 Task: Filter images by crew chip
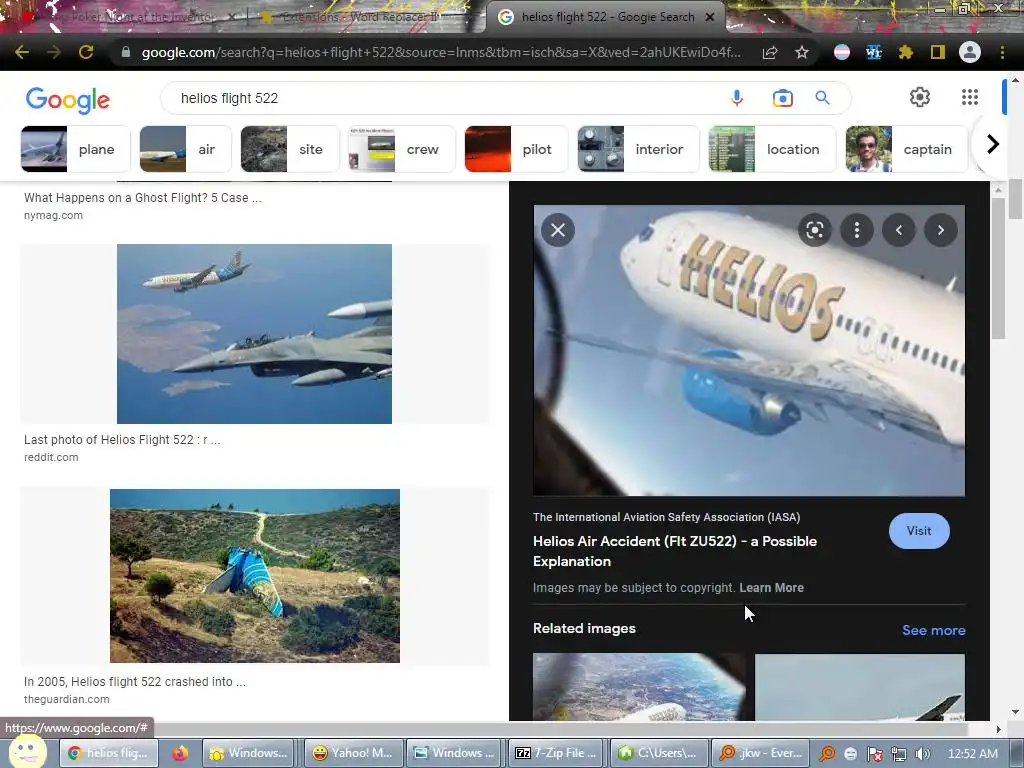tap(402, 149)
